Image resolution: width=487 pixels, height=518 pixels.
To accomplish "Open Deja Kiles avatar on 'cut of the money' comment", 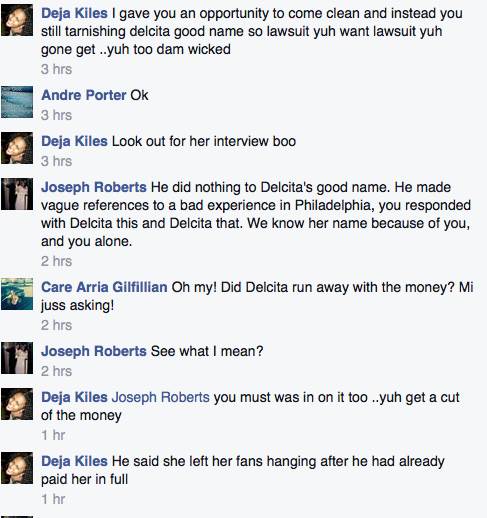I will pos(17,404).
